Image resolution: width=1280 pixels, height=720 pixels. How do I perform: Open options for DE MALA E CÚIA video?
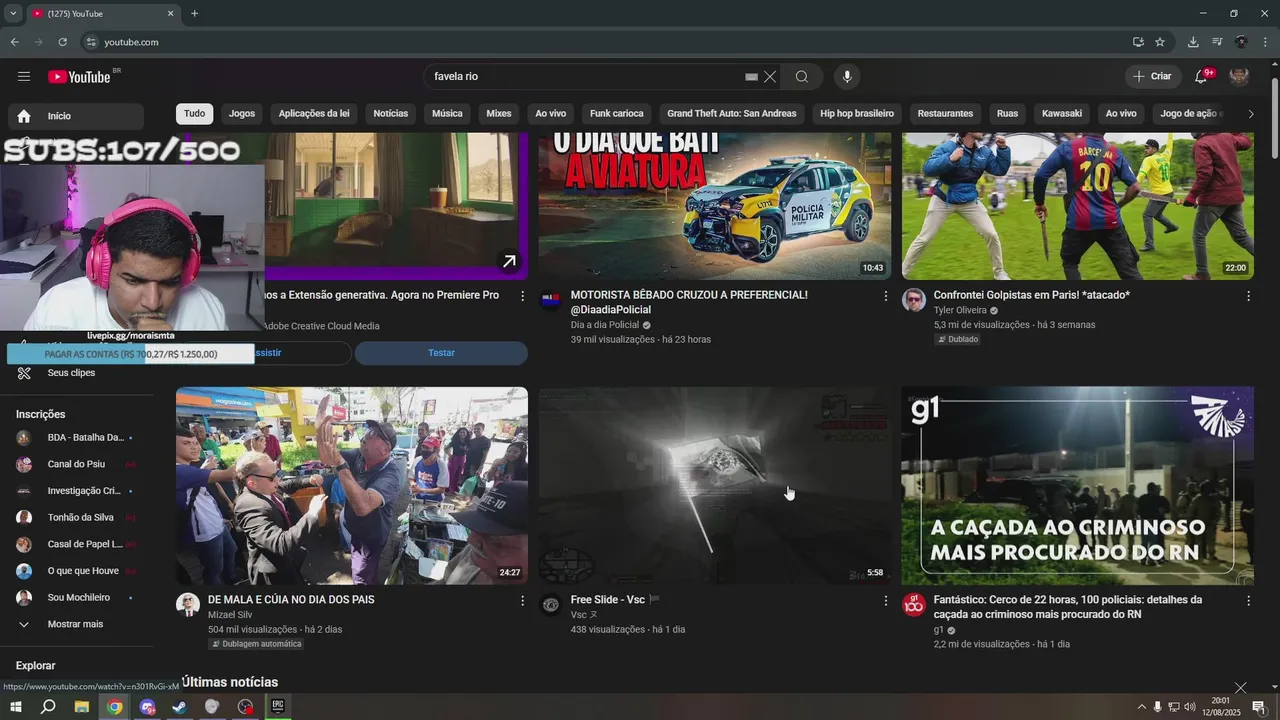522,600
